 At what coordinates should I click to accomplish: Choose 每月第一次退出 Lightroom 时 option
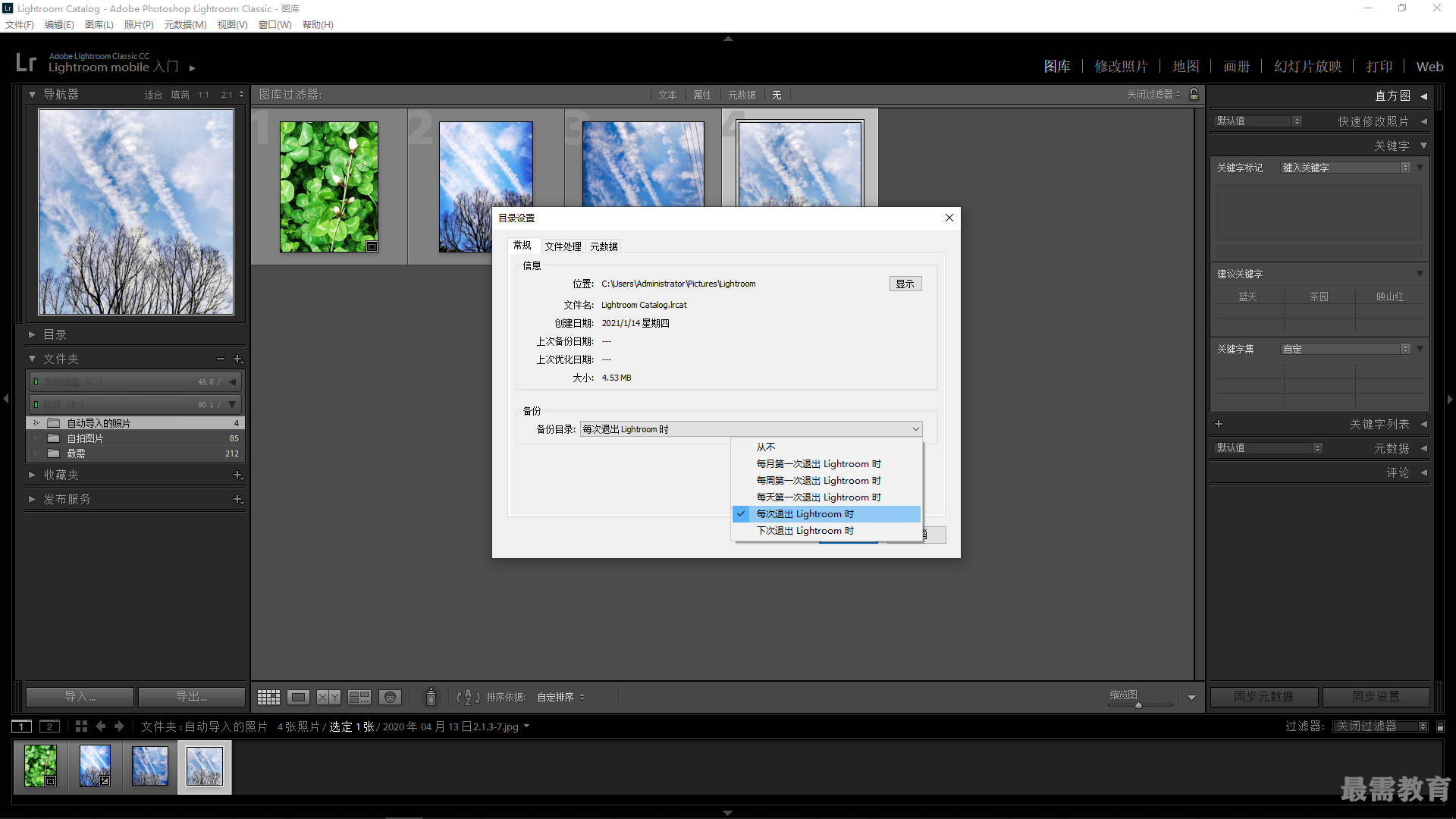[x=827, y=464]
